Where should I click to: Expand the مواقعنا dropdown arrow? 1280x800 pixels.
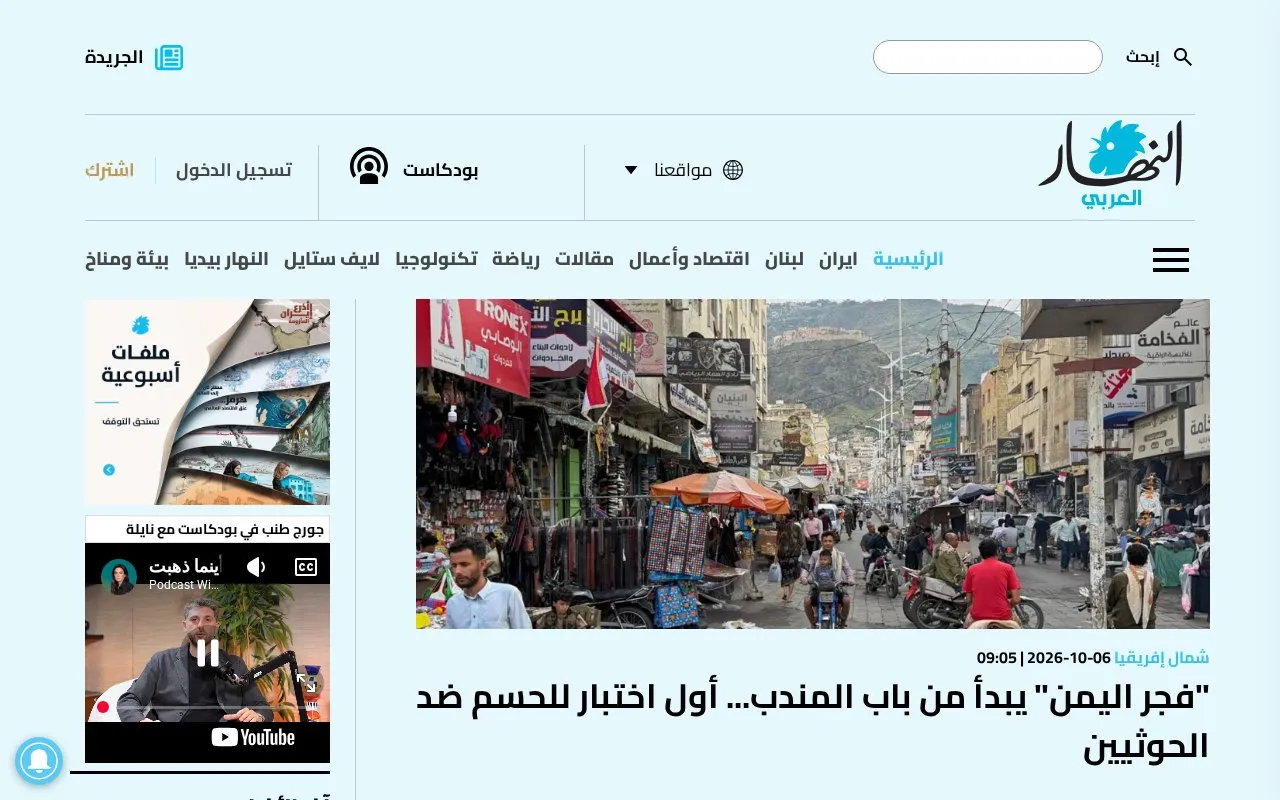click(x=631, y=170)
